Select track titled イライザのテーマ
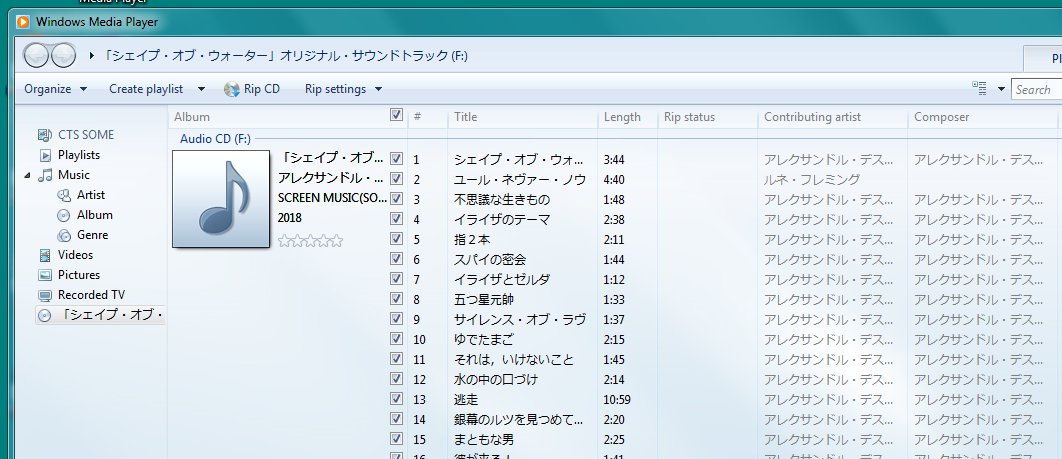Viewport: 1062px width, 459px height. [x=501, y=219]
